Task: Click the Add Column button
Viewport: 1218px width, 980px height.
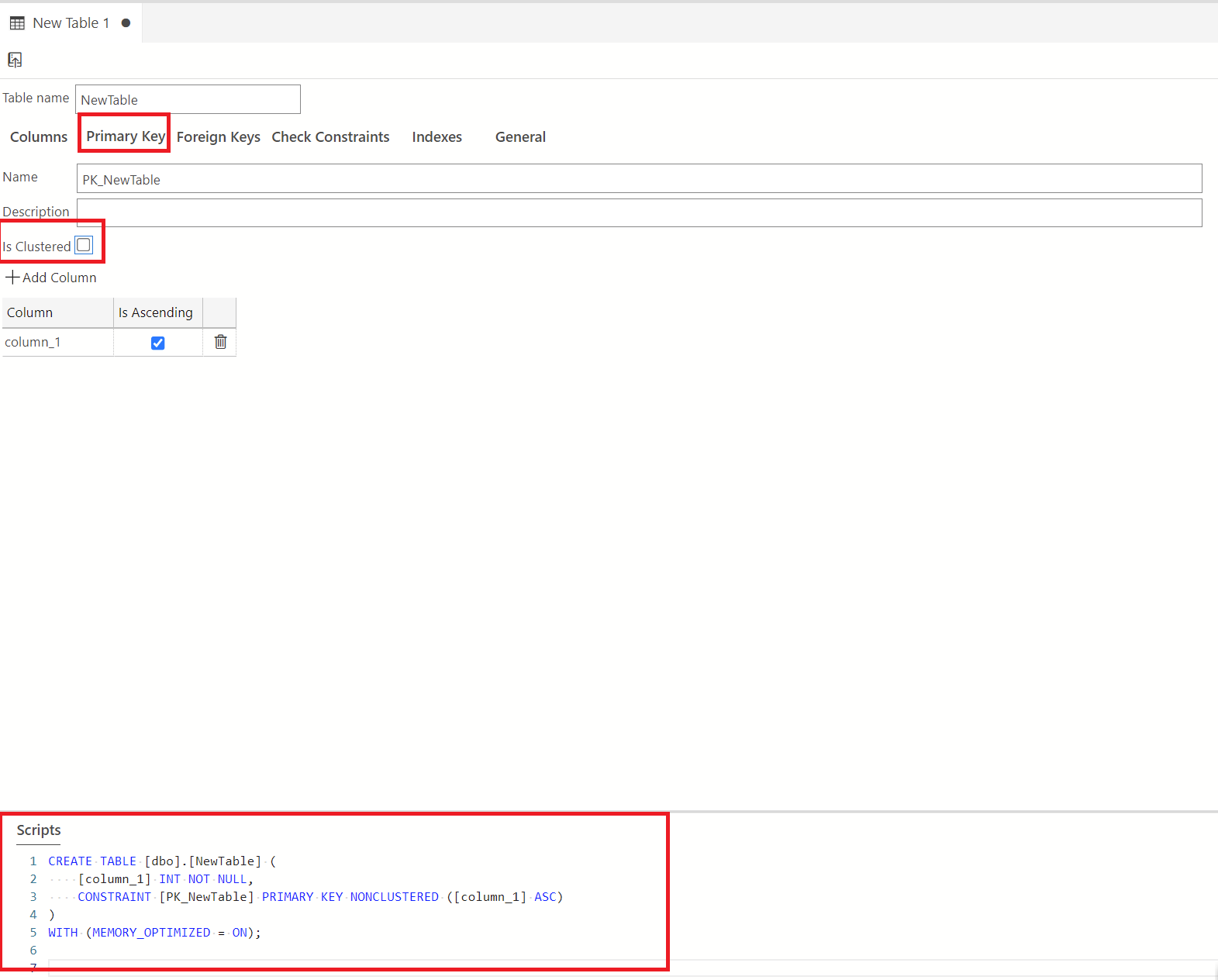Action: pos(51,278)
